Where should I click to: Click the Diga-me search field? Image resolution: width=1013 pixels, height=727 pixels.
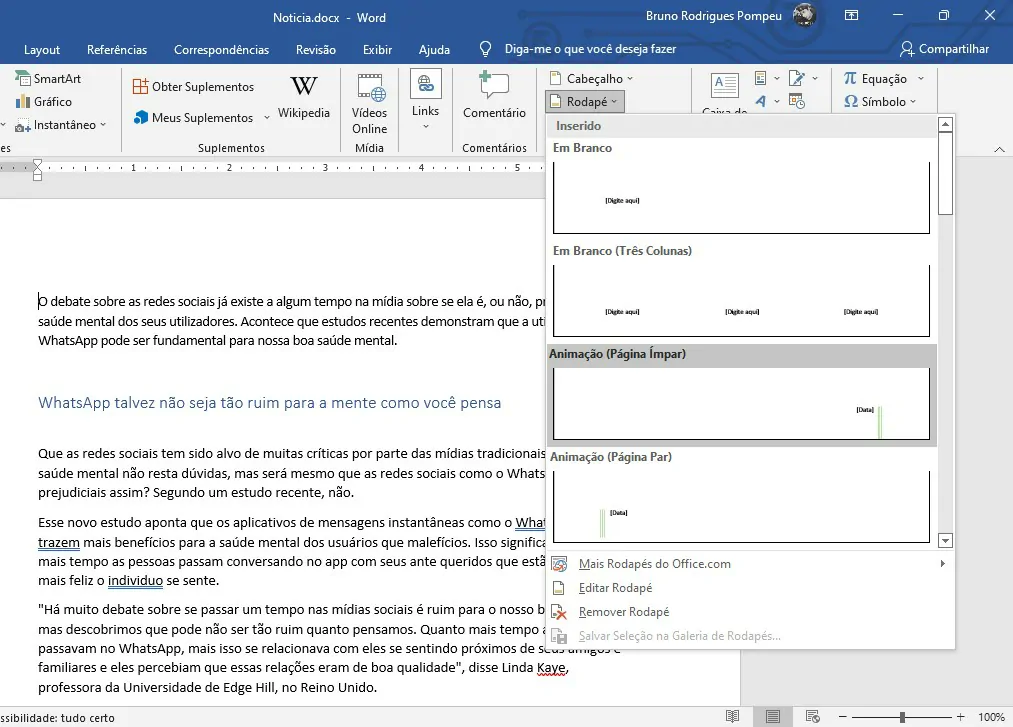click(590, 49)
